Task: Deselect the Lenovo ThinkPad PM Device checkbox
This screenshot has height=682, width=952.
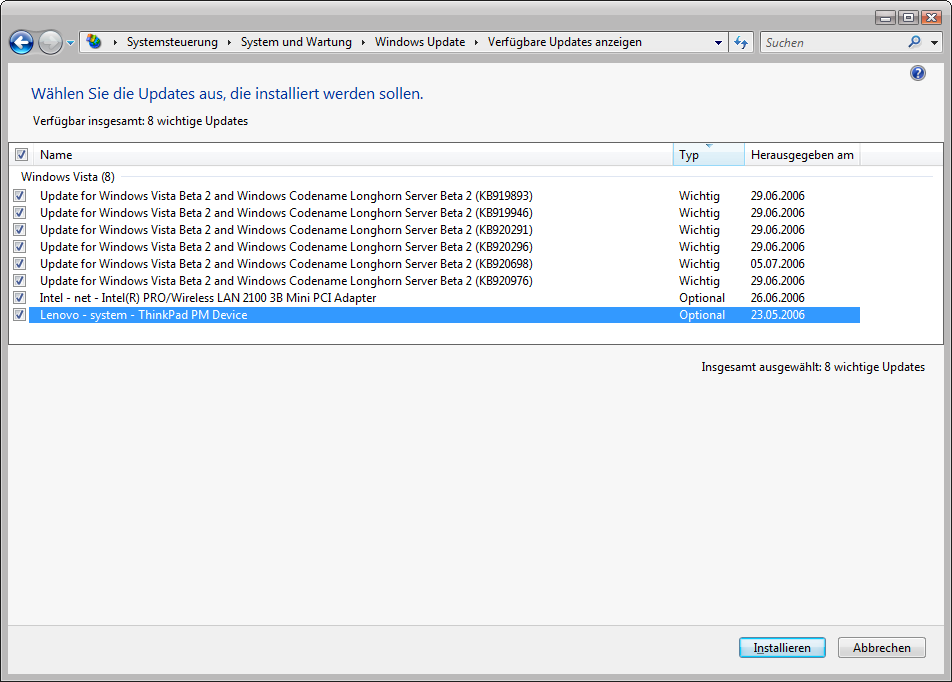Action: (20, 315)
